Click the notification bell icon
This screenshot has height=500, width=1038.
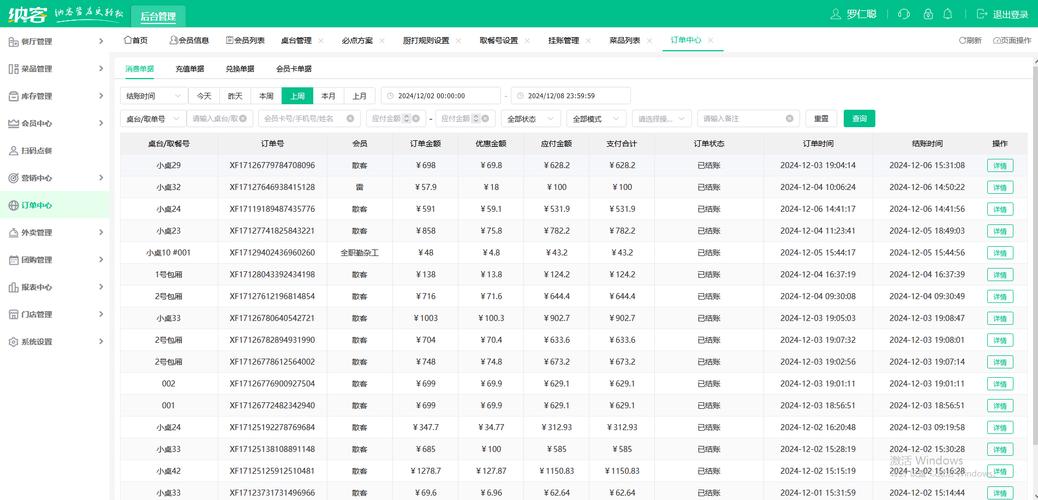pyautogui.click(x=948, y=14)
